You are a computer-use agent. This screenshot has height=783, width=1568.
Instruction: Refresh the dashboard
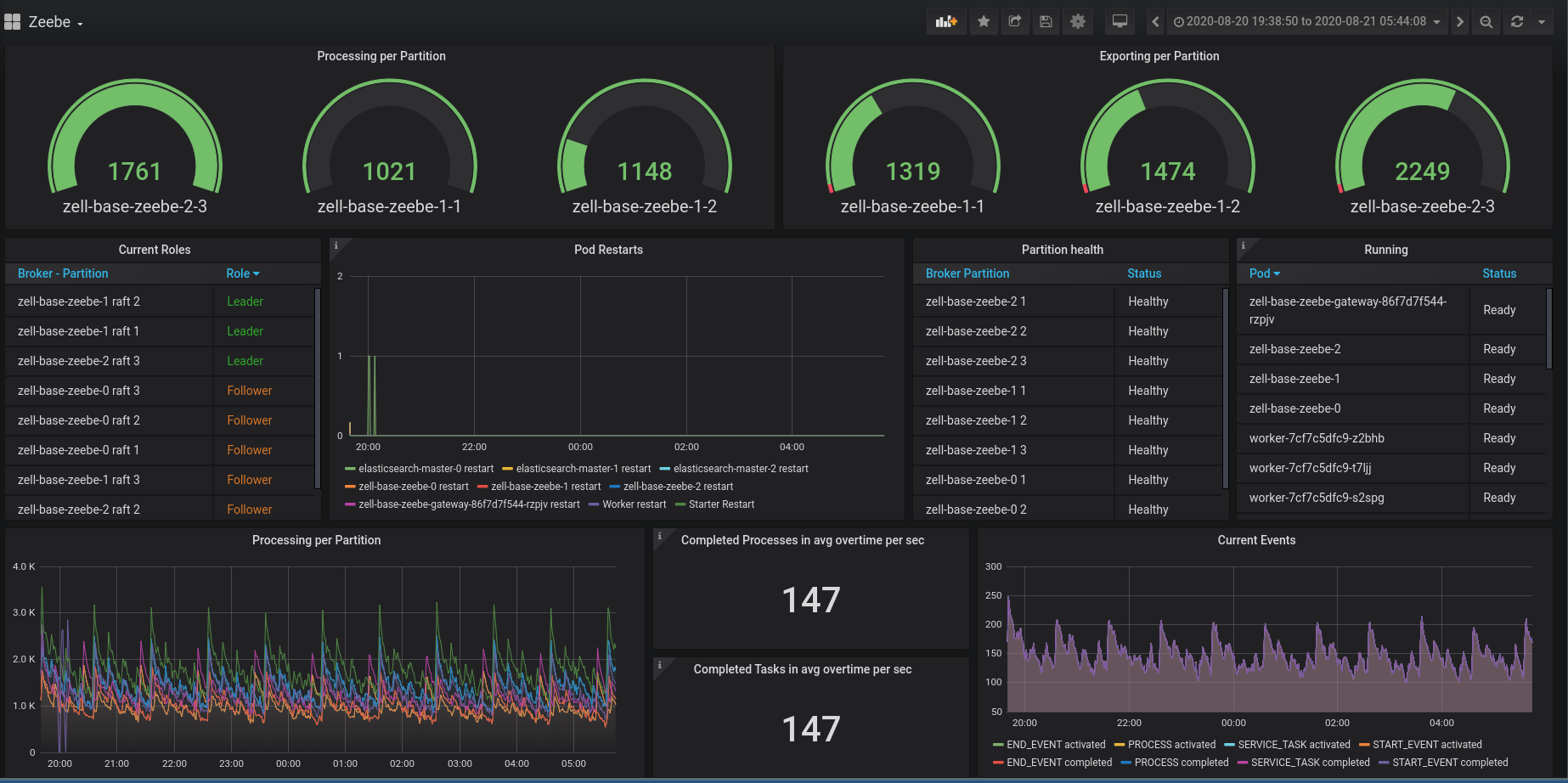pos(1517,22)
